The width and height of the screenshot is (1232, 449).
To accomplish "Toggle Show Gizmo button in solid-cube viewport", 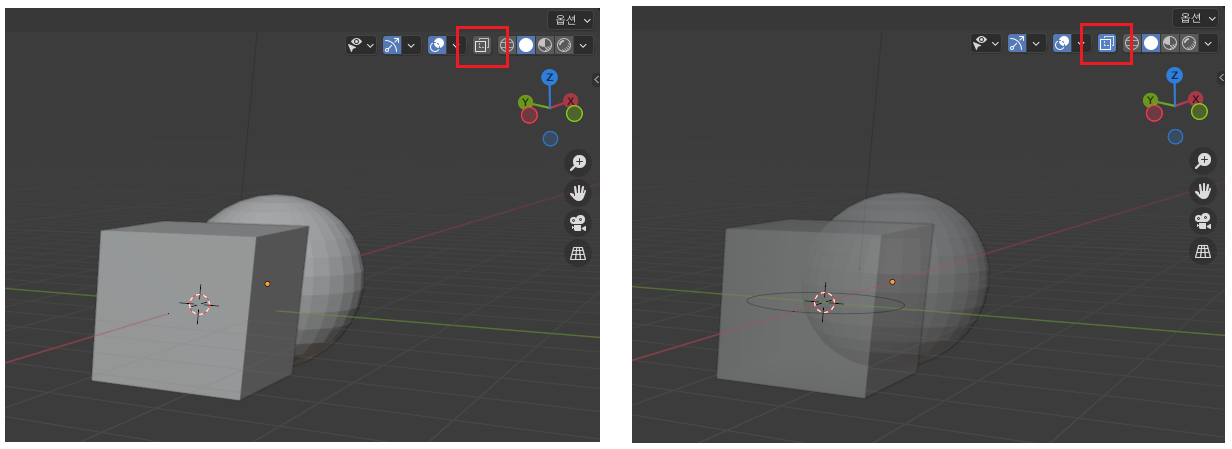I will point(392,45).
